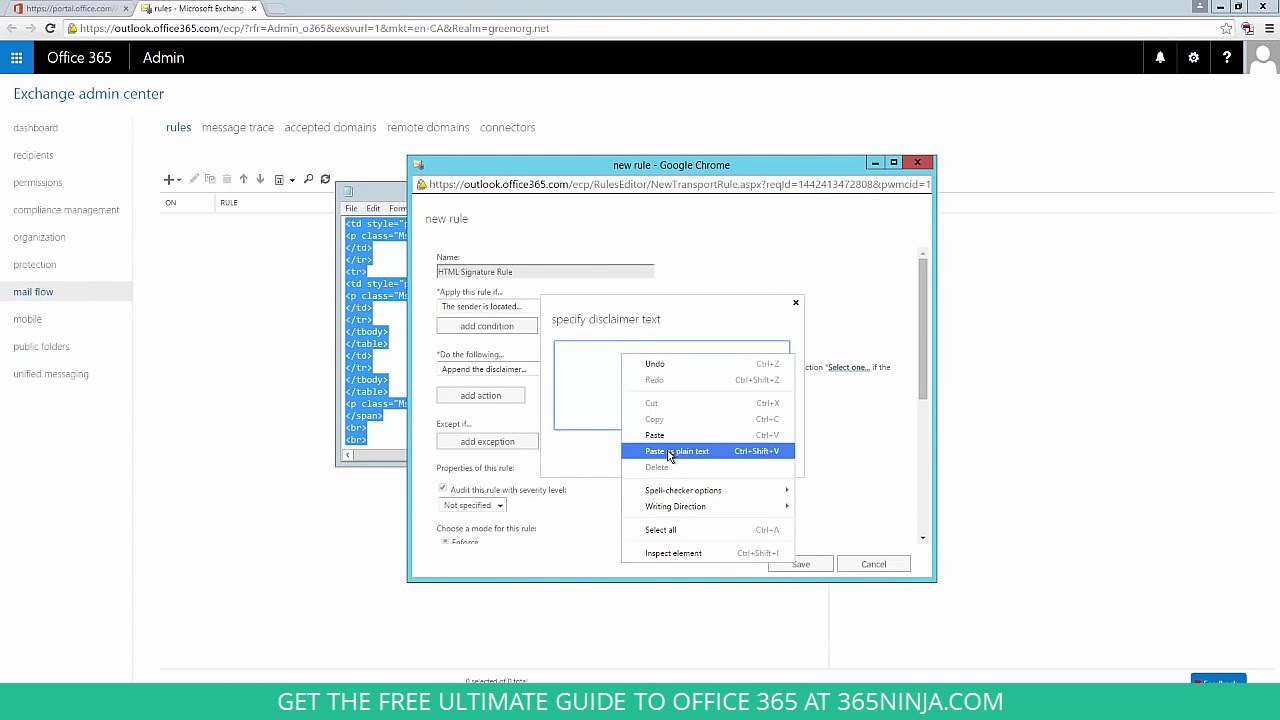1280x720 pixels.
Task: Move the rule down in priority
Action: pyautogui.click(x=260, y=180)
